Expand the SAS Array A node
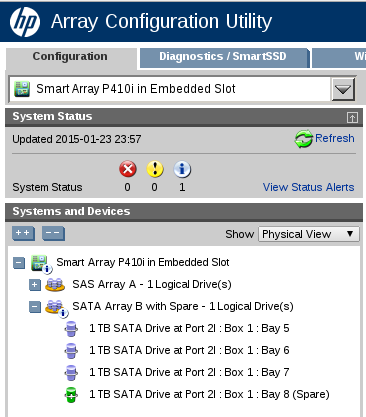The height and width of the screenshot is (417, 366). click(x=35, y=285)
